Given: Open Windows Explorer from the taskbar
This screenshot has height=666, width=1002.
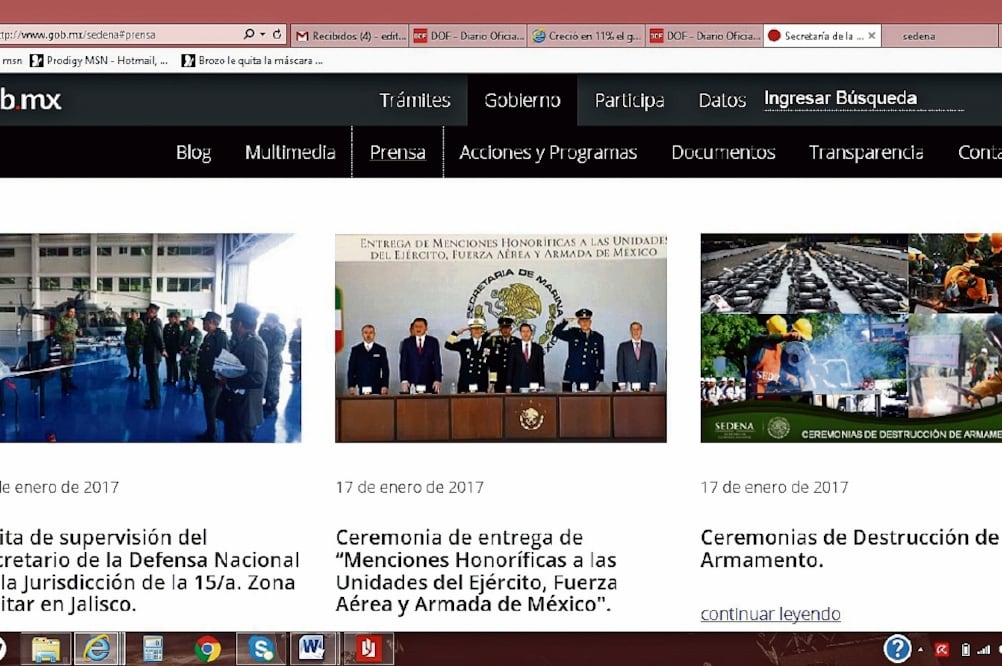Looking at the screenshot, I should click(x=45, y=648).
